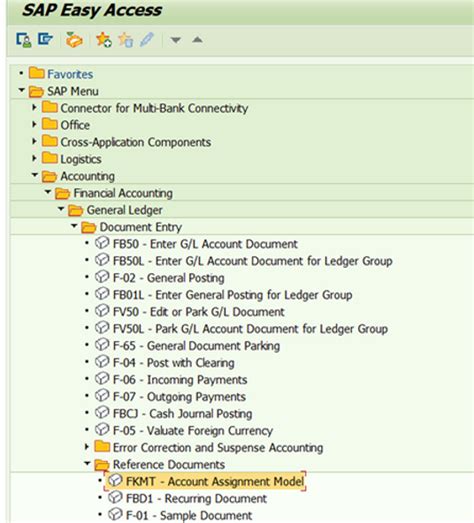This screenshot has width=474, height=523.
Task: Collapse the Accounting folder
Action: (x=35, y=174)
